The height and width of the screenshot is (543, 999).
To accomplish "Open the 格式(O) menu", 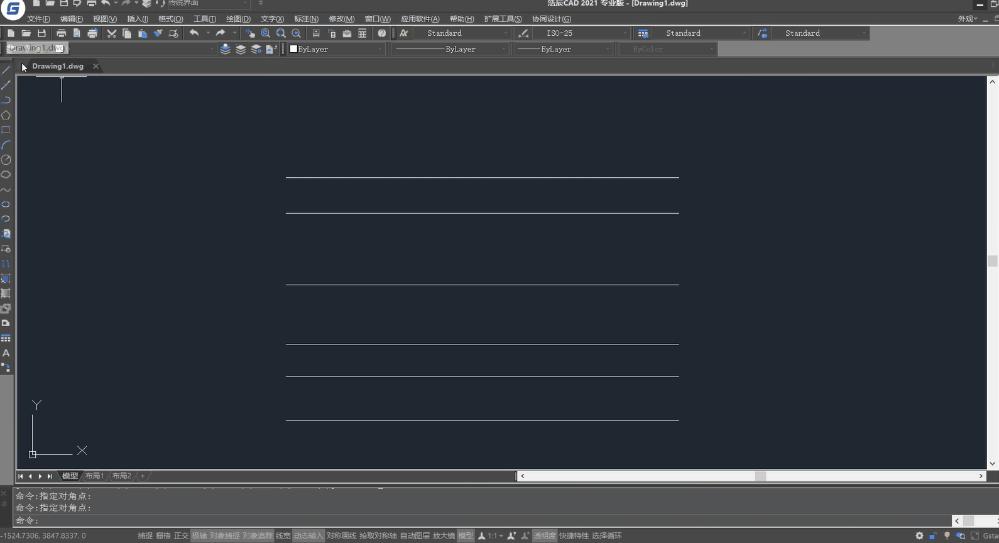I will click(x=170, y=19).
